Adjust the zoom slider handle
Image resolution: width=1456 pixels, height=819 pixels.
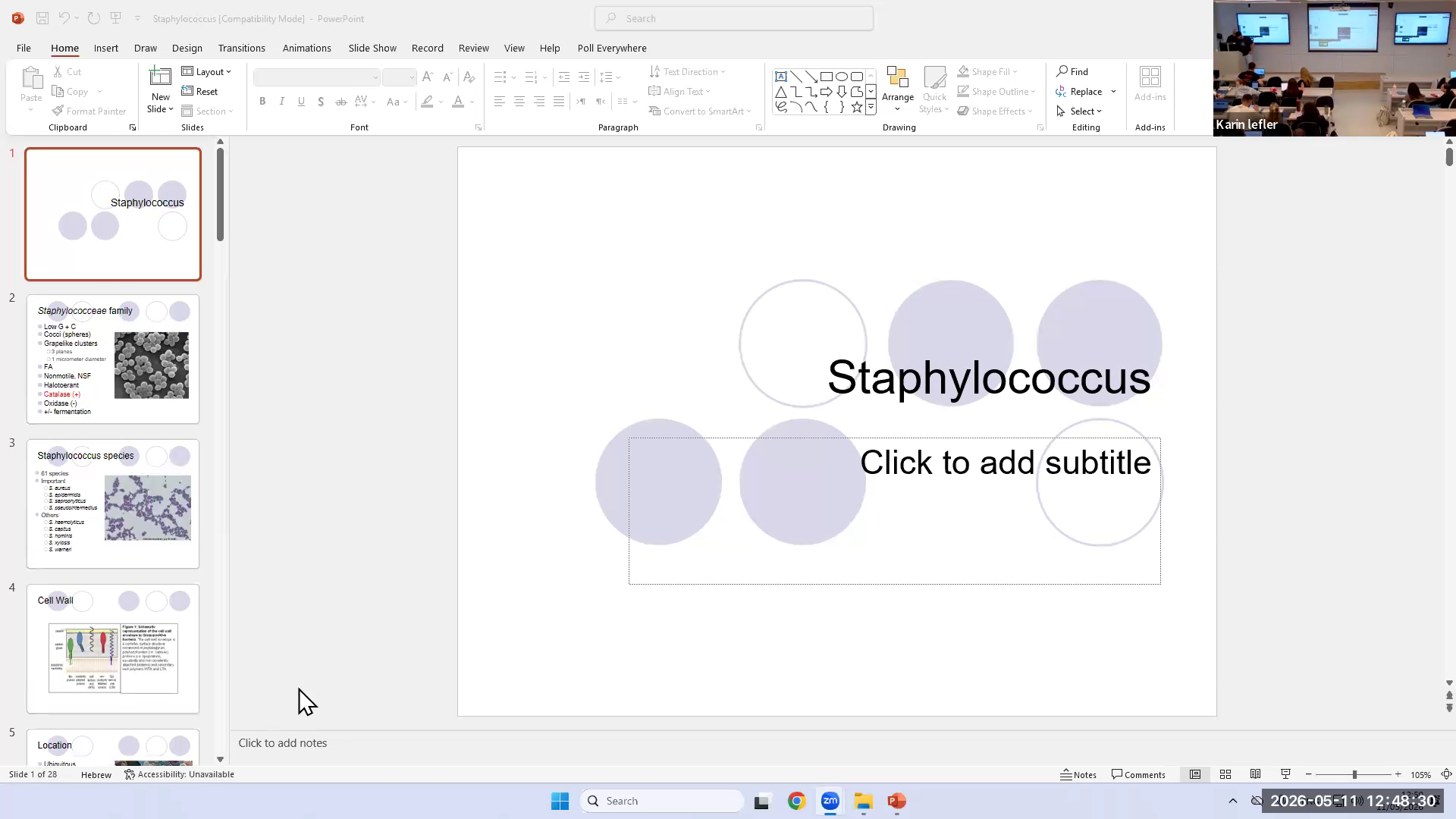point(1354,774)
